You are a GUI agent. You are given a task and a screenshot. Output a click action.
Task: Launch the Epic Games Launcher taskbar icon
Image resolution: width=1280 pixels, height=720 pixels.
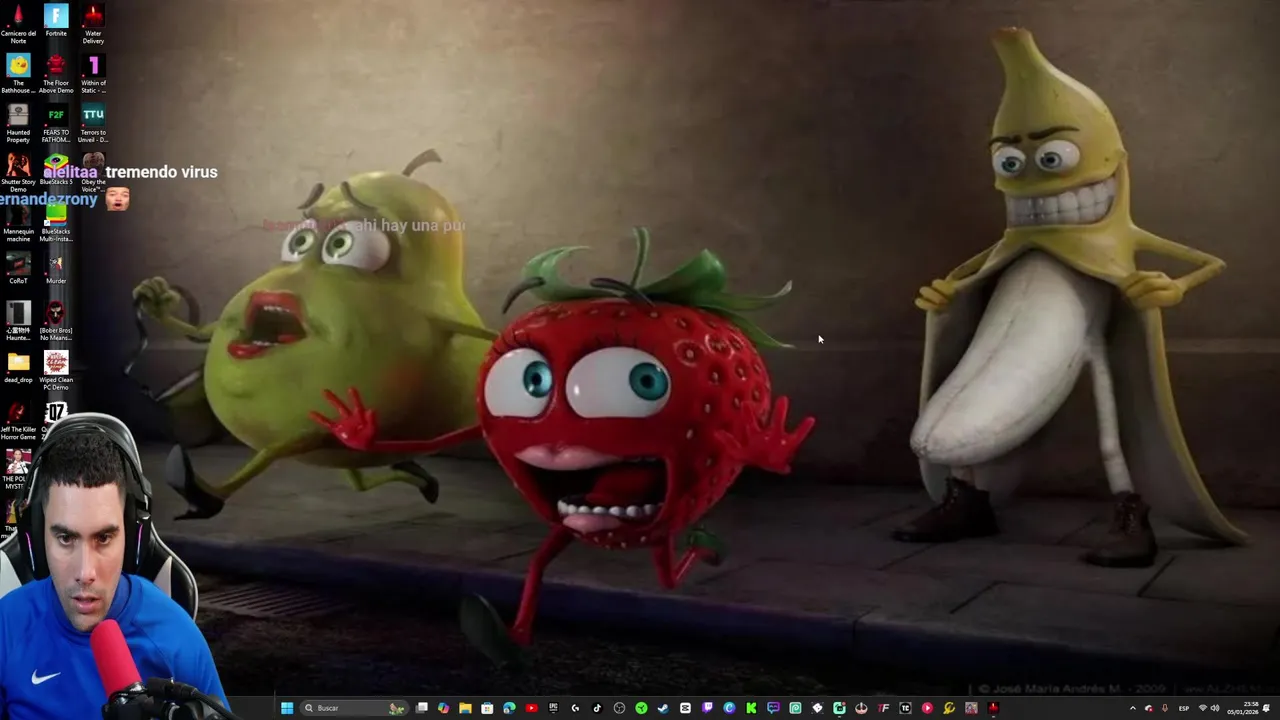(x=553, y=708)
